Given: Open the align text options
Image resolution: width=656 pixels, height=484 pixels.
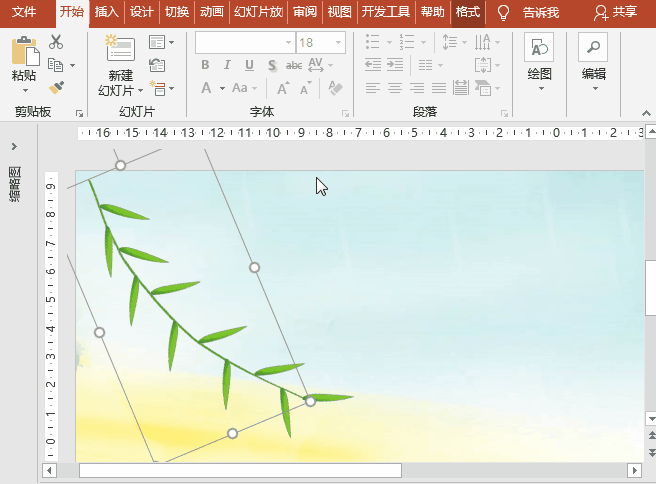Looking at the screenshot, I should [487, 65].
